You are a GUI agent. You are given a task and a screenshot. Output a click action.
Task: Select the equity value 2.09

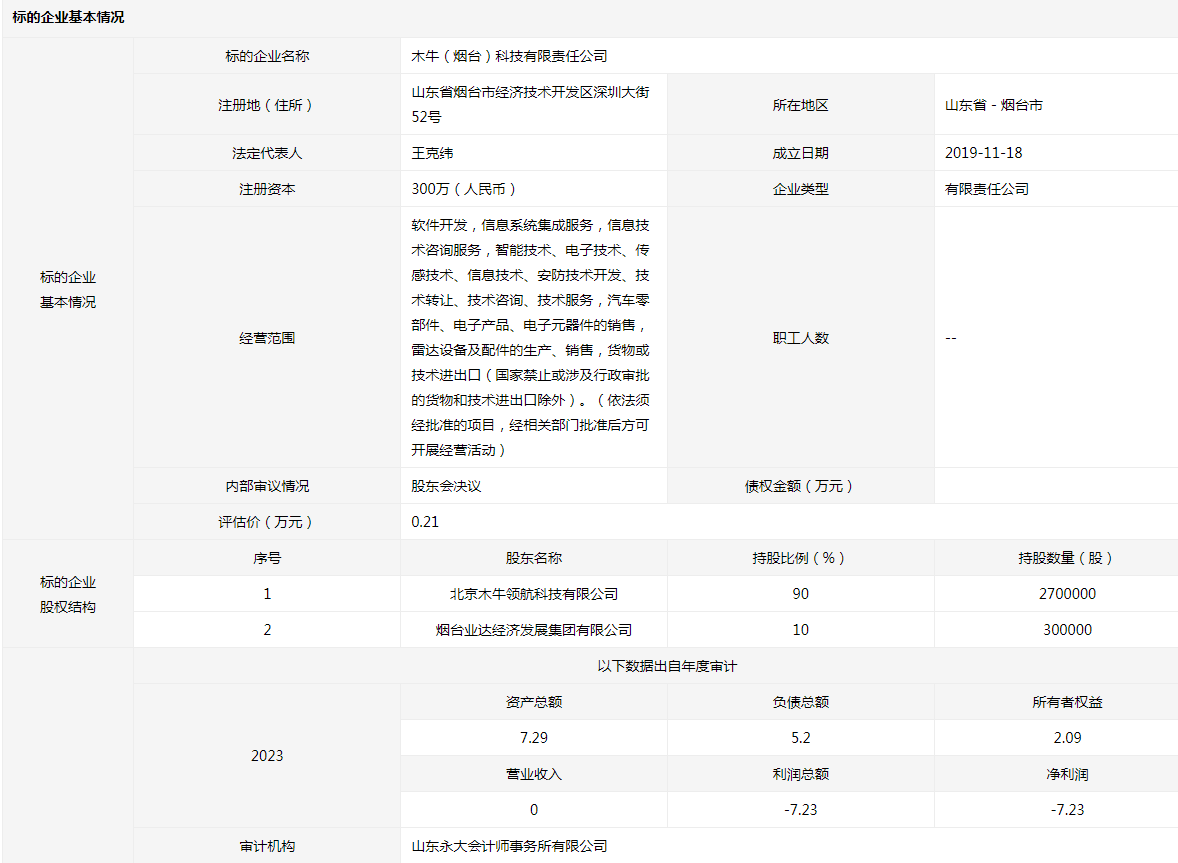1067,739
